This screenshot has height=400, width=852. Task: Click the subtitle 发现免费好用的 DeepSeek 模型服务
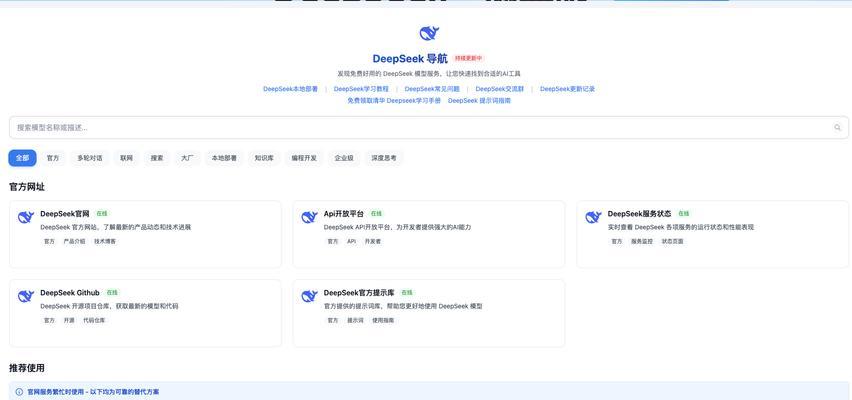coord(429,73)
